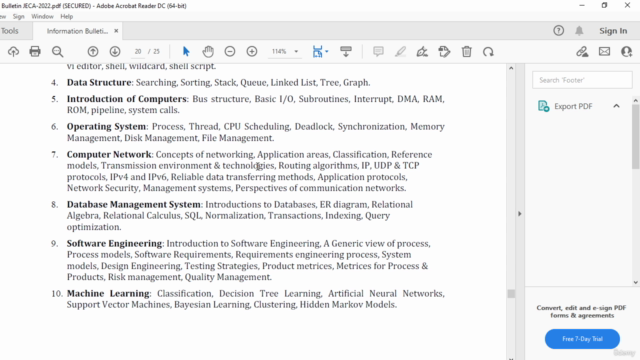Add a sticky note comment
Image resolution: width=640 pixels, height=360 pixels.
pyautogui.click(x=378, y=51)
